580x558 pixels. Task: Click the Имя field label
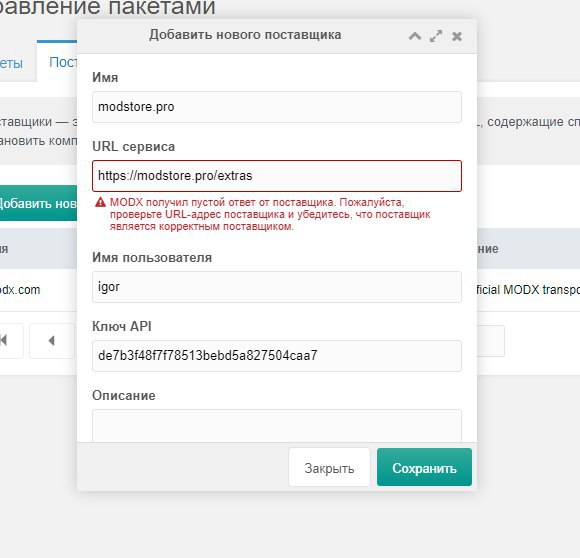pos(105,77)
